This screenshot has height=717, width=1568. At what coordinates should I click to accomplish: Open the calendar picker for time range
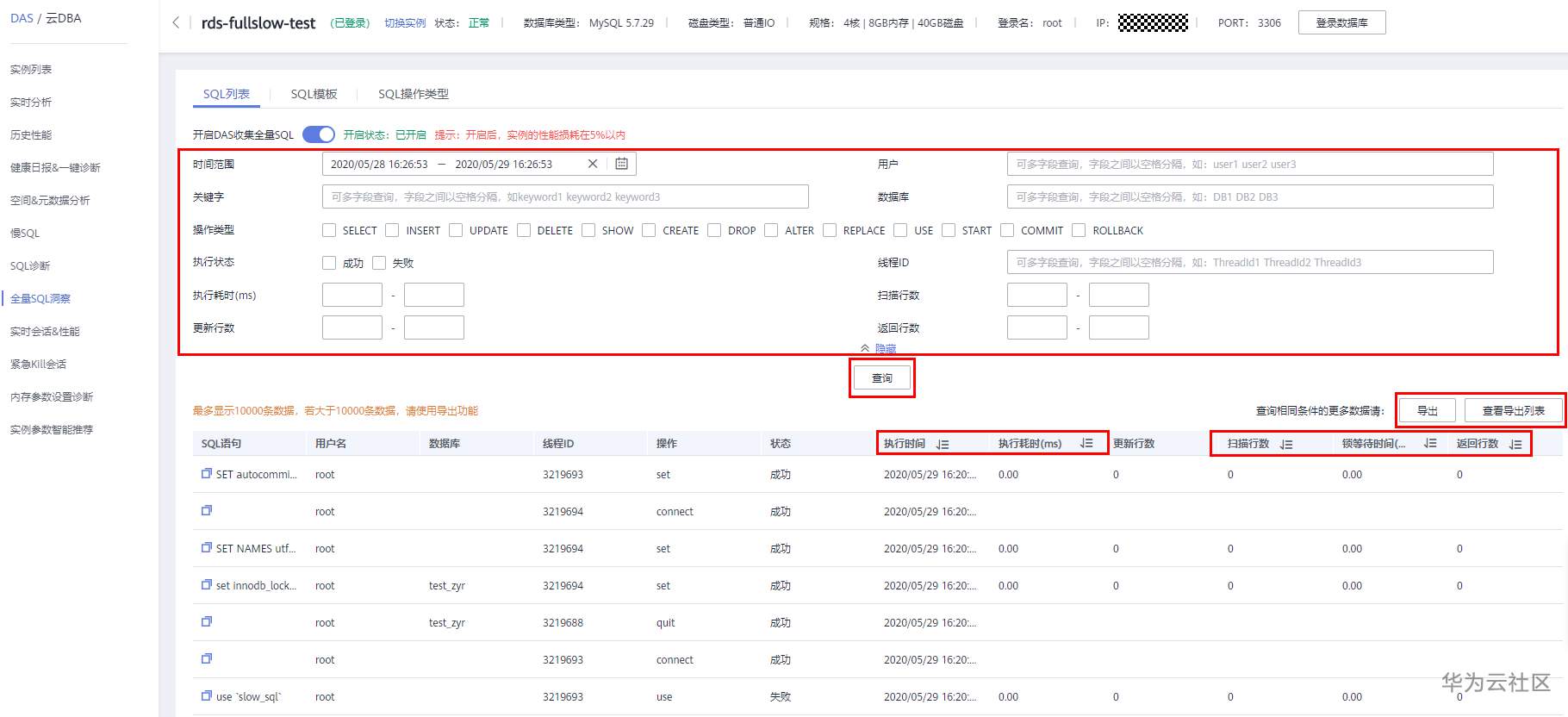[x=621, y=164]
